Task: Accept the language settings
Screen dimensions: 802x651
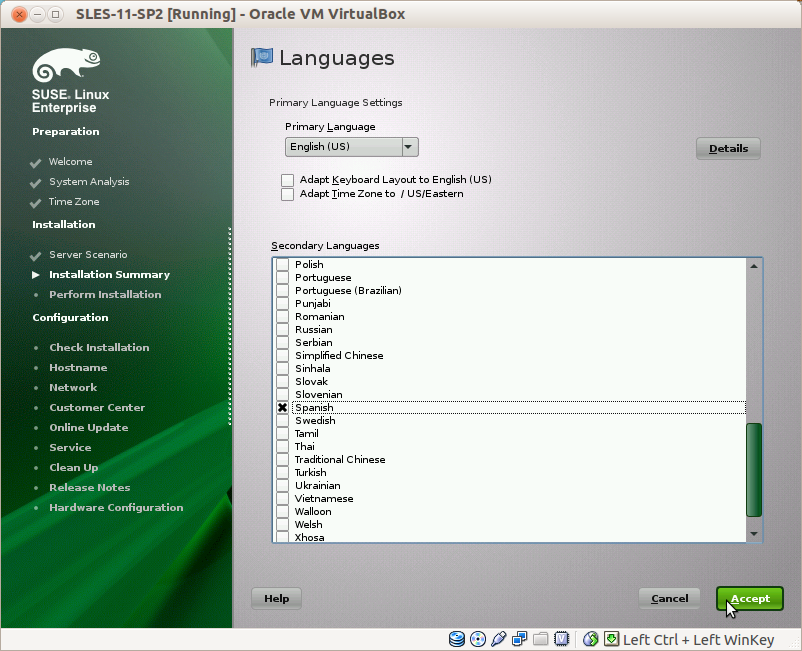Action: [750, 598]
